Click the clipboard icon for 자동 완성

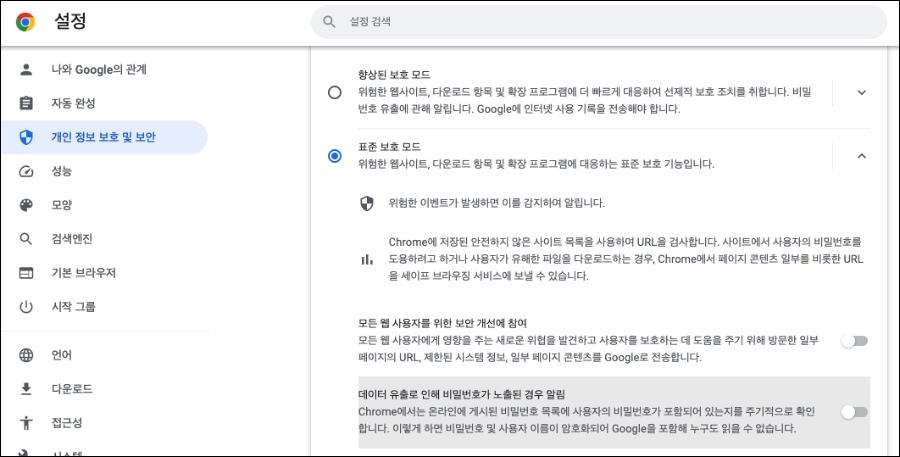(x=26, y=103)
